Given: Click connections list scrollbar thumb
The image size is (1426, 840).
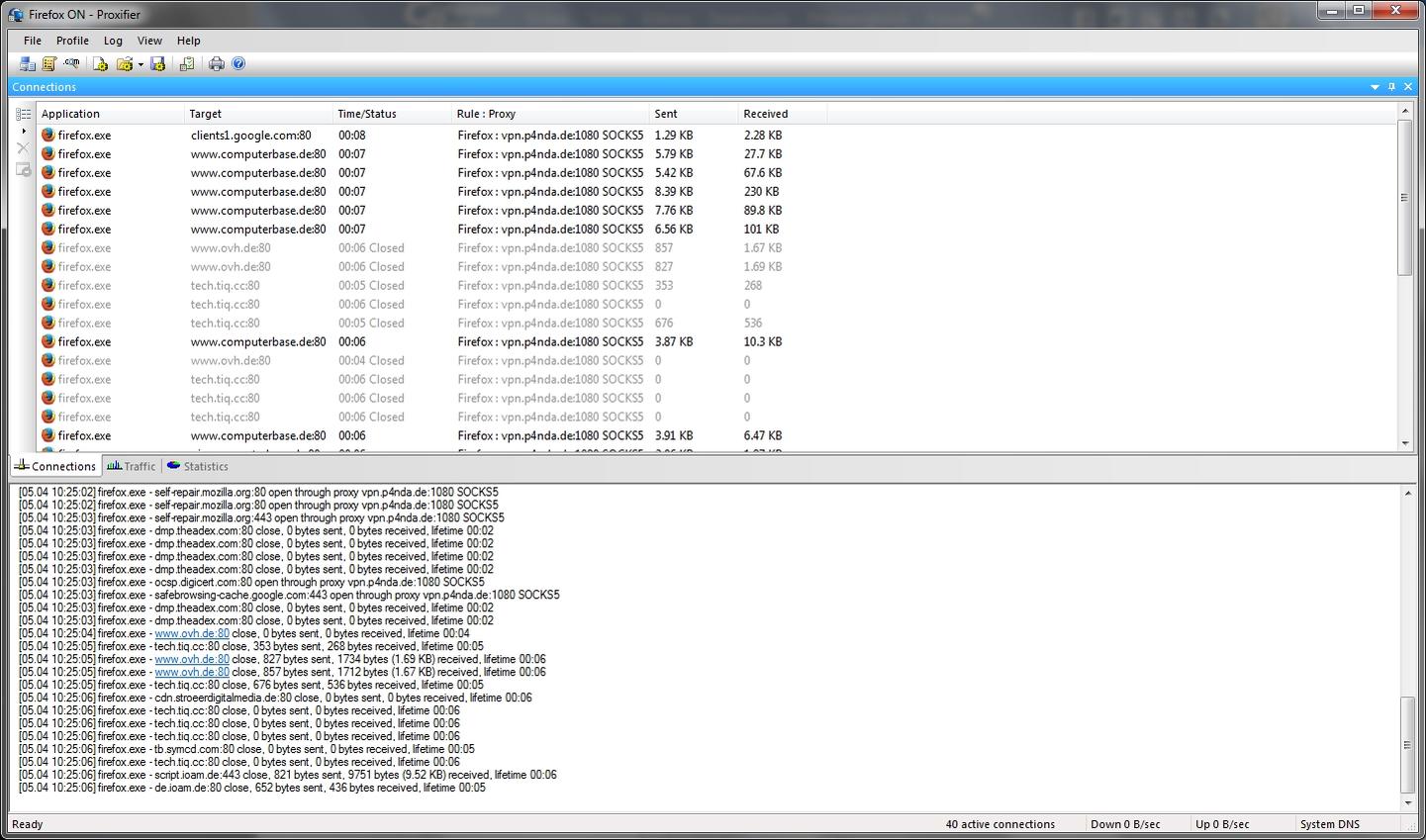Looking at the screenshot, I should click(x=1404, y=197).
